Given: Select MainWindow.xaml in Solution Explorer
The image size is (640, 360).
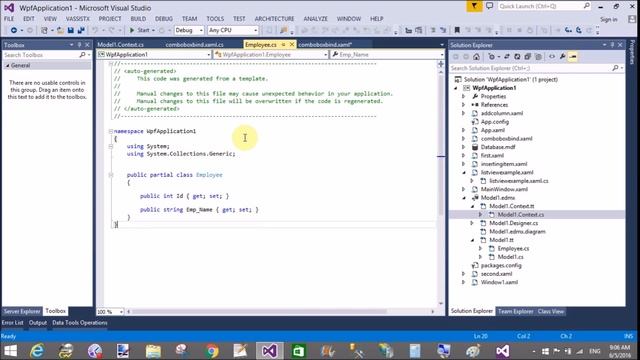Looking at the screenshot, I should coord(504,189).
